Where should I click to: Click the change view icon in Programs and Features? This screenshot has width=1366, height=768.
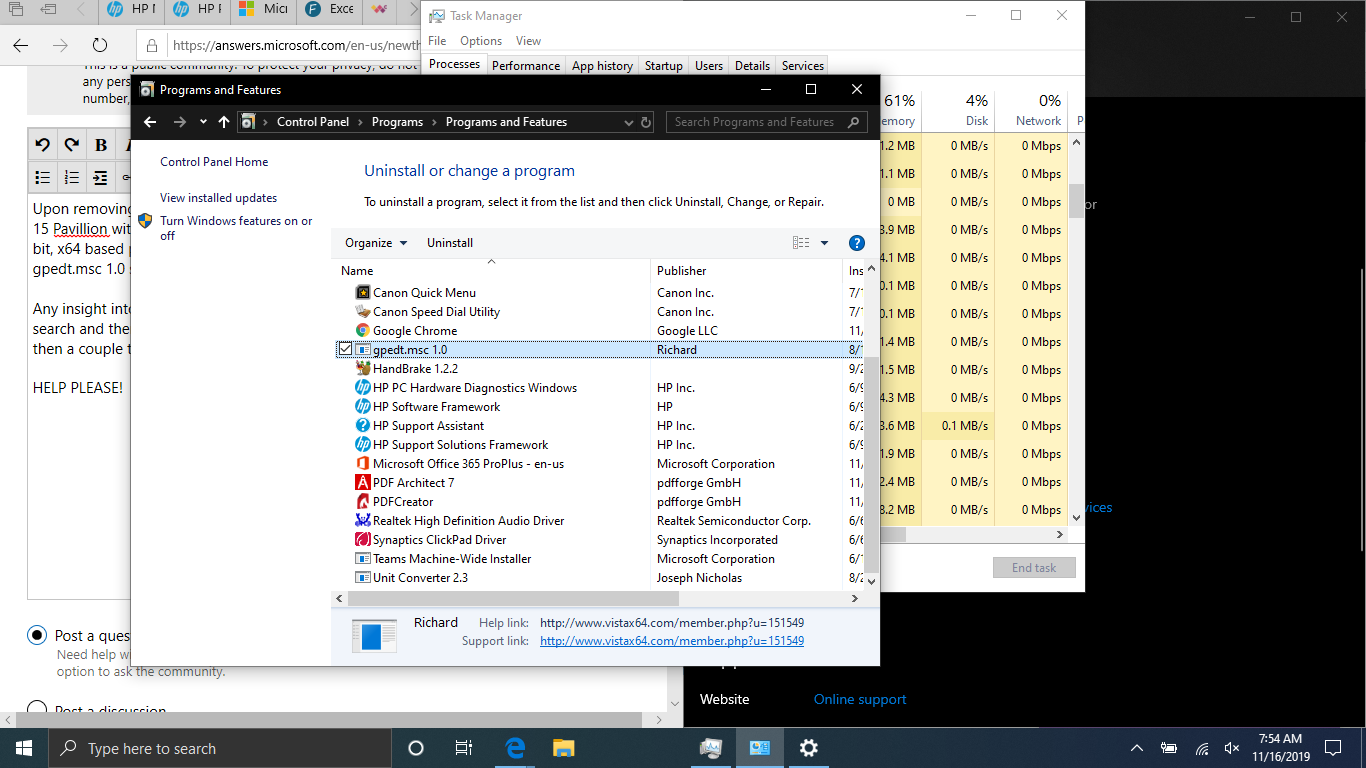799,243
